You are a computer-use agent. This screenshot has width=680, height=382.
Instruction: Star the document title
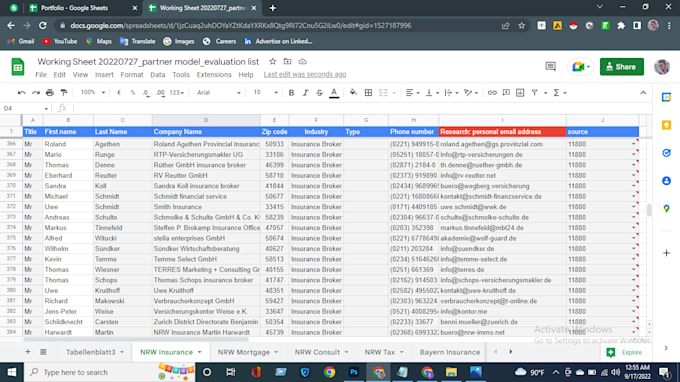(272, 62)
